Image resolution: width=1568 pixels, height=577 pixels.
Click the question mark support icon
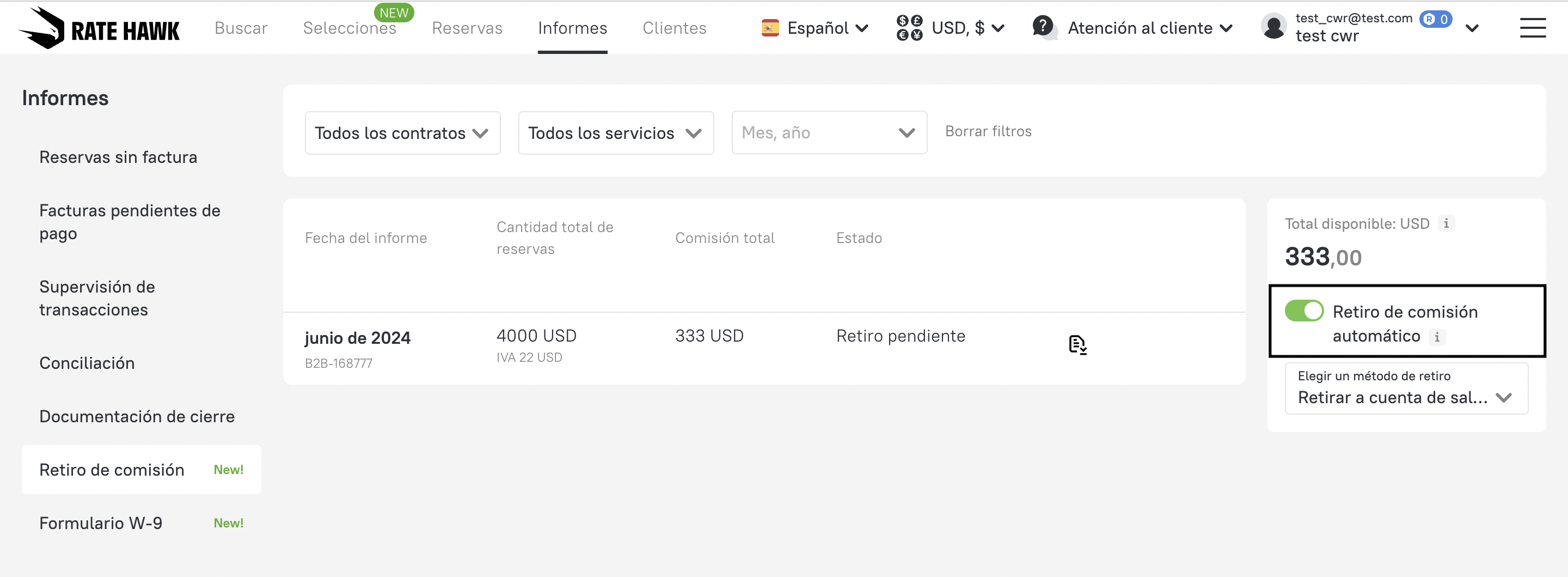[1043, 27]
